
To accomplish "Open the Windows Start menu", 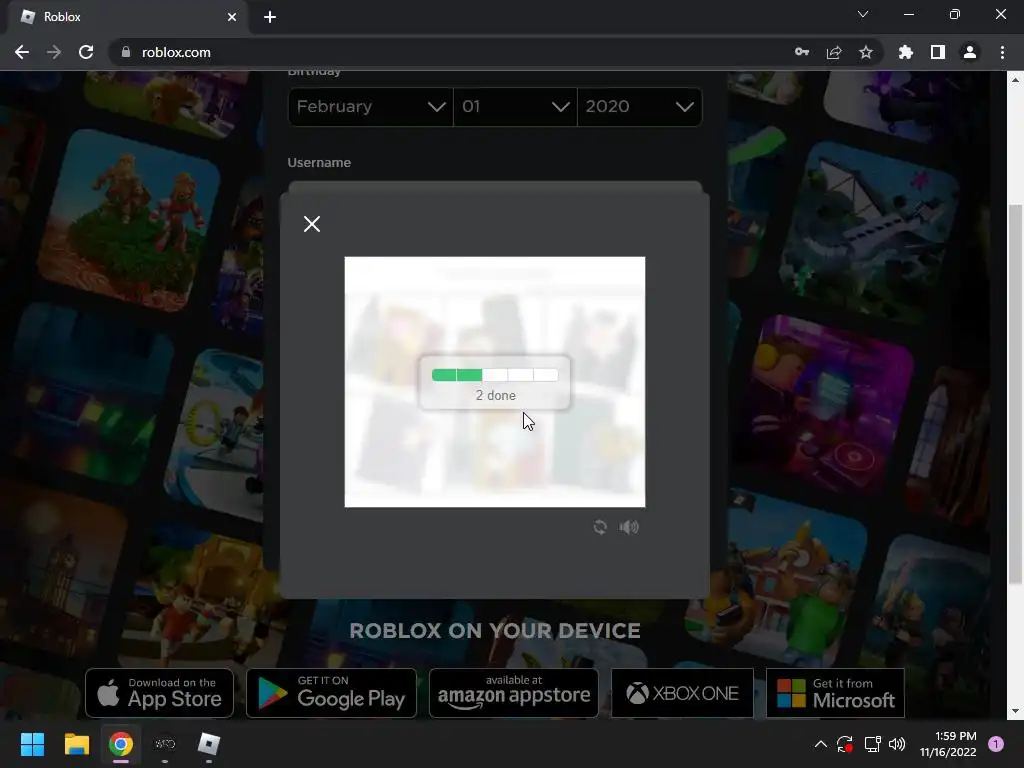I will coord(32,744).
